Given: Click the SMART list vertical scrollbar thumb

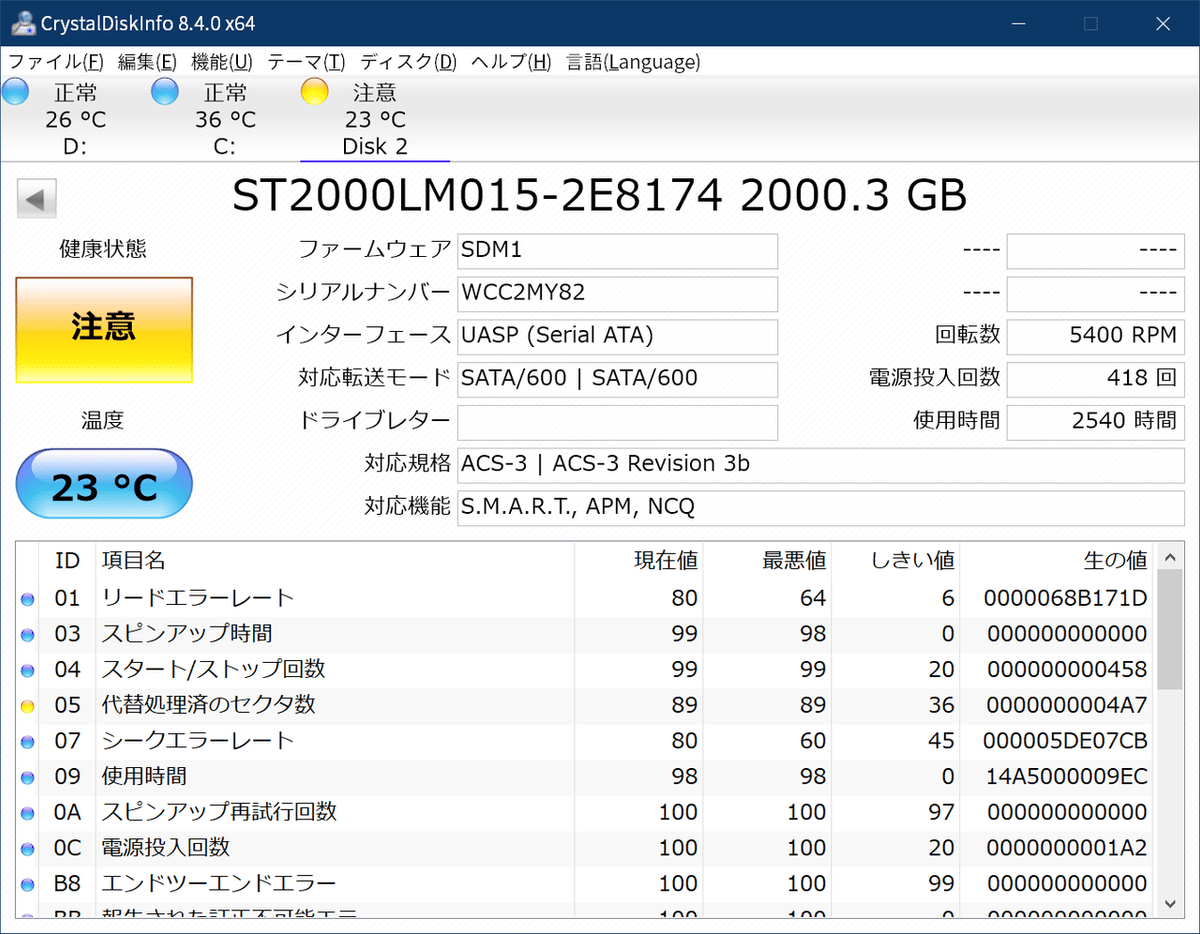Looking at the screenshot, I should [1169, 630].
